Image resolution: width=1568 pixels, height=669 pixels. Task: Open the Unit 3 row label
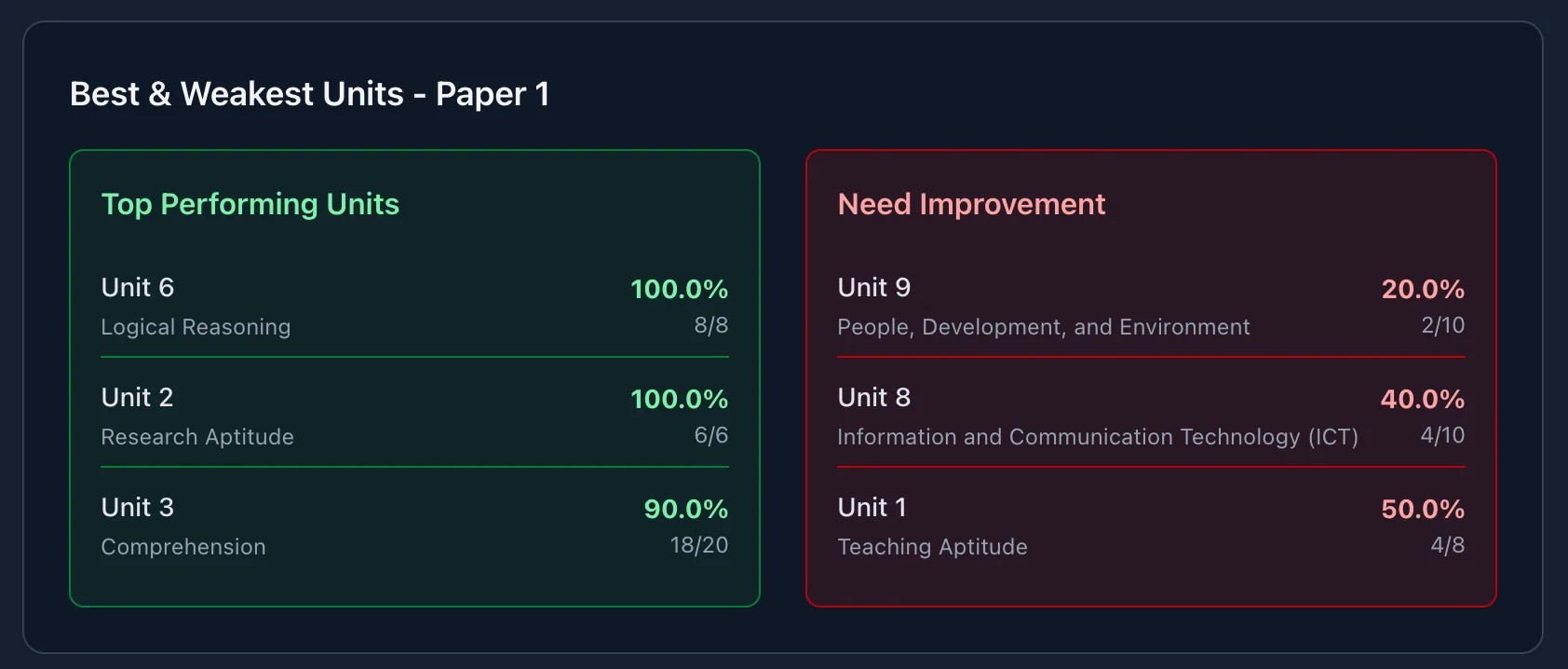pyautogui.click(x=137, y=508)
